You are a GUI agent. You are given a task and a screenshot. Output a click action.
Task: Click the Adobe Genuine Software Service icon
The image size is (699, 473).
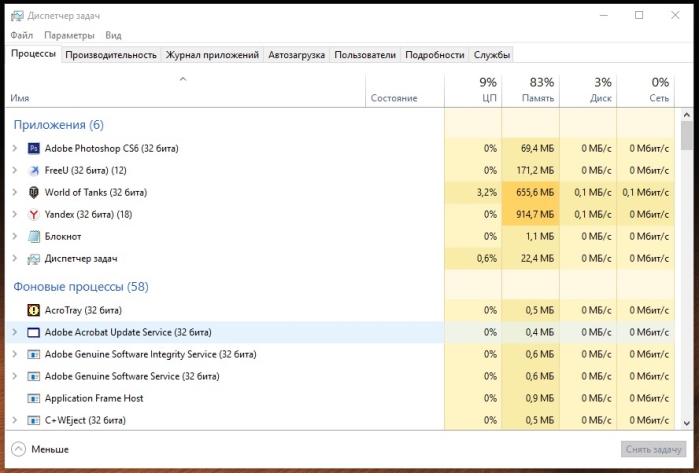33,376
